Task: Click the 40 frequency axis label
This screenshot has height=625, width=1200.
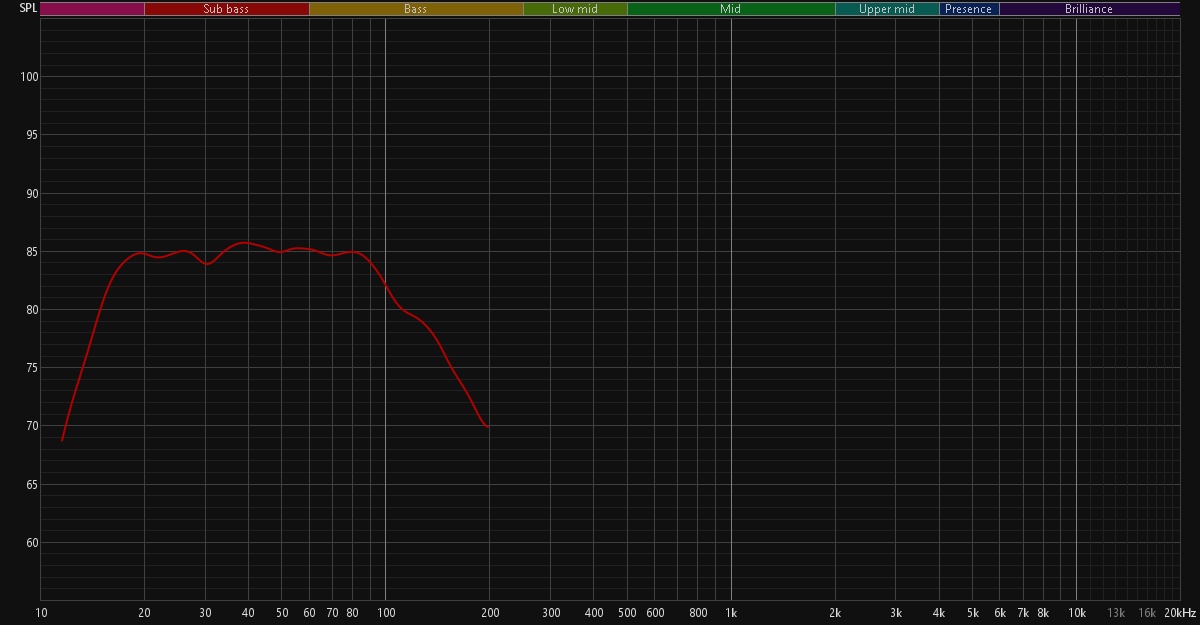Action: coord(249,612)
